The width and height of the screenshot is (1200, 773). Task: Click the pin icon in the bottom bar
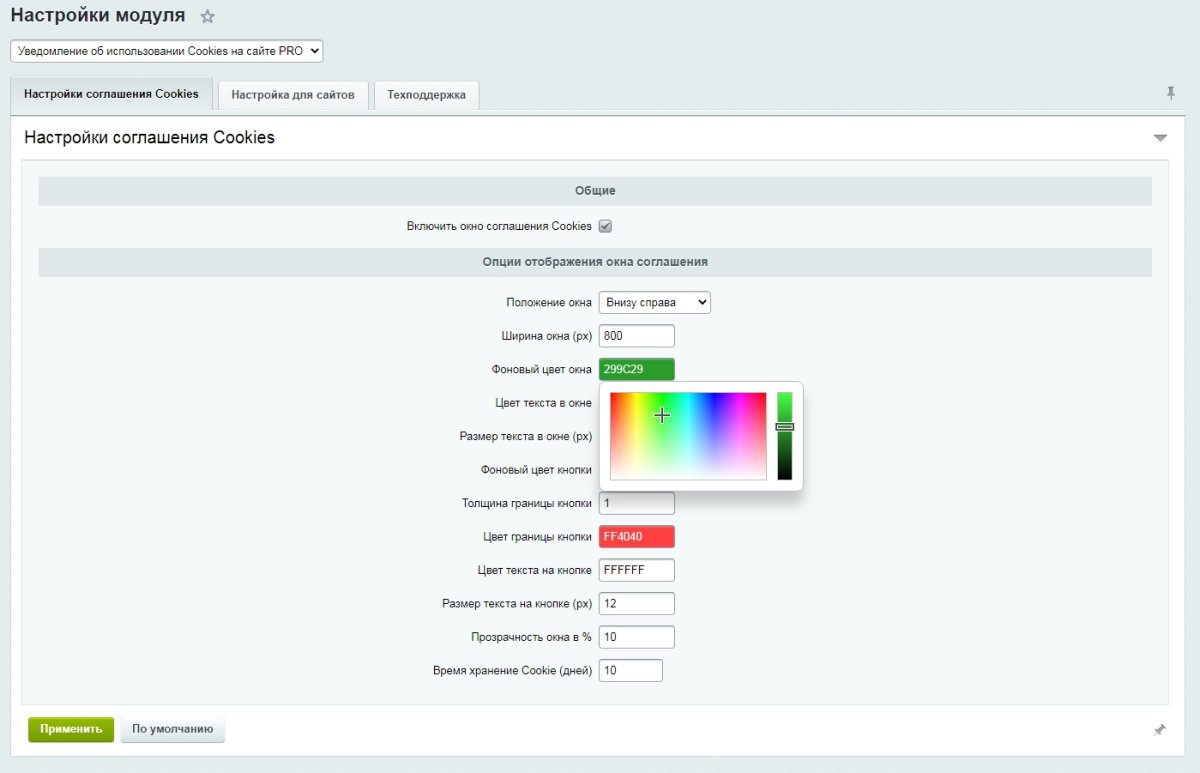1159,731
